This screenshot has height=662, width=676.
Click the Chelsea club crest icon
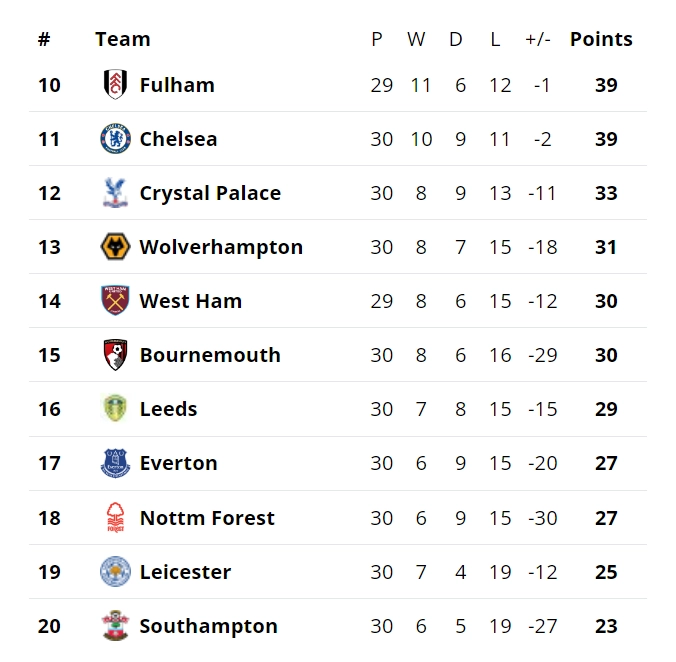tap(115, 139)
